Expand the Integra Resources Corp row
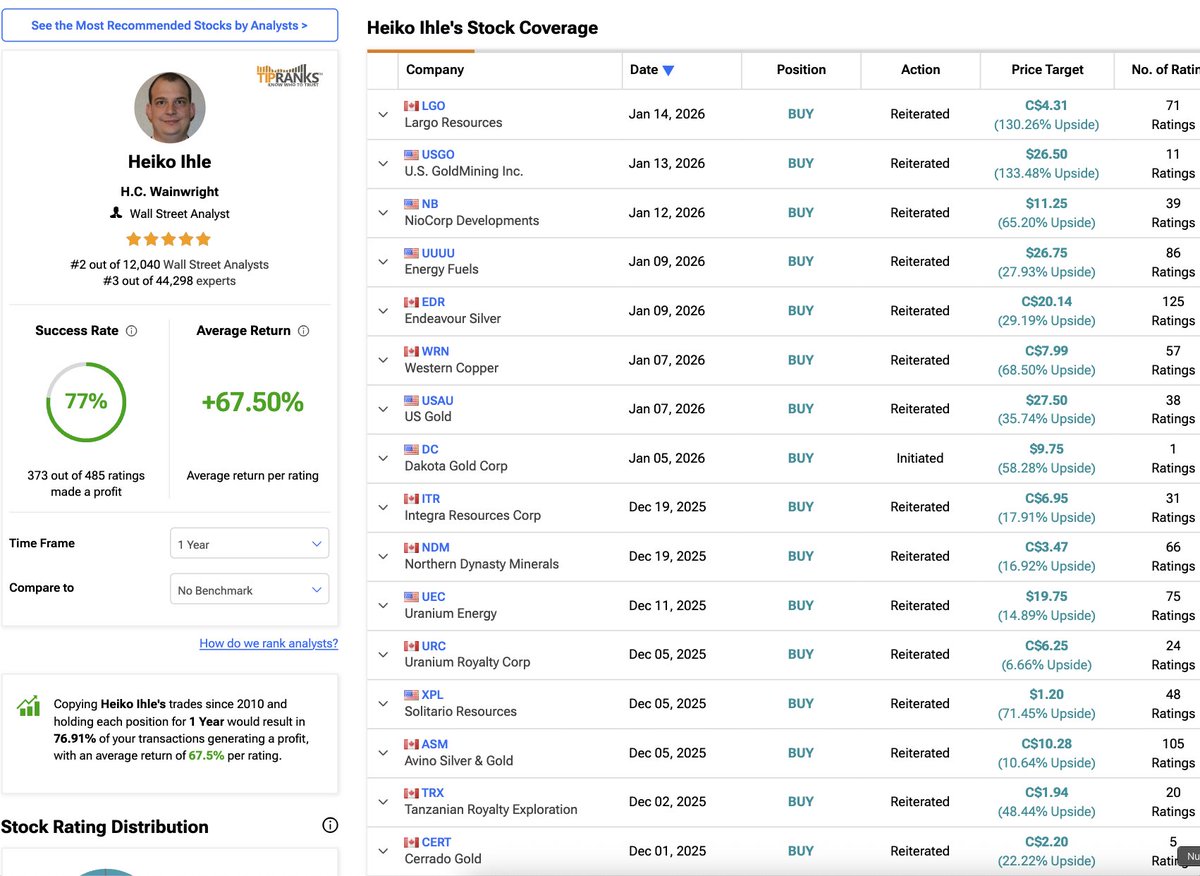This screenshot has width=1200, height=876. click(383, 507)
